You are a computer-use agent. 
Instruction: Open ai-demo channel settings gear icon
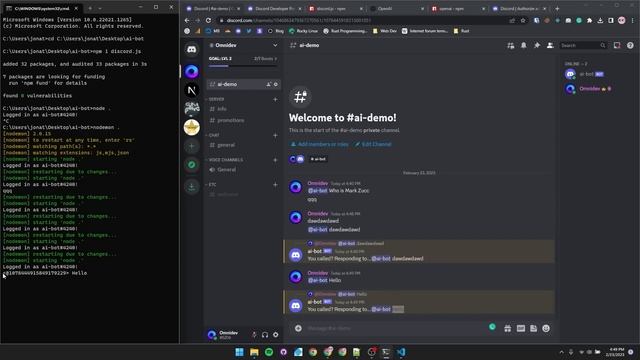[276, 84]
